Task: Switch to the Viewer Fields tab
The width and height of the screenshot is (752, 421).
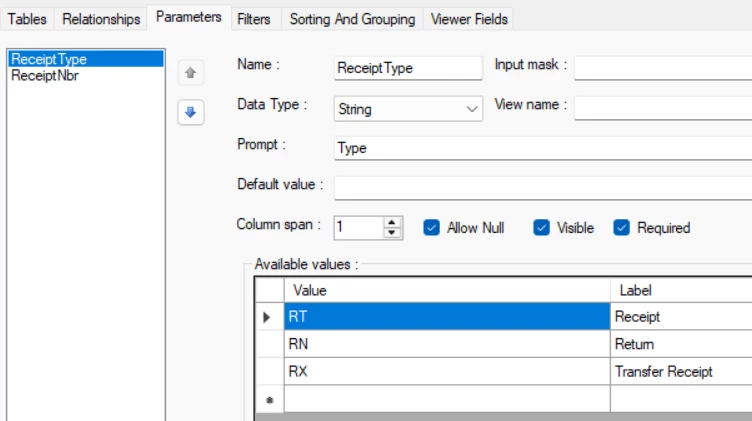Action: pyautogui.click(x=469, y=19)
